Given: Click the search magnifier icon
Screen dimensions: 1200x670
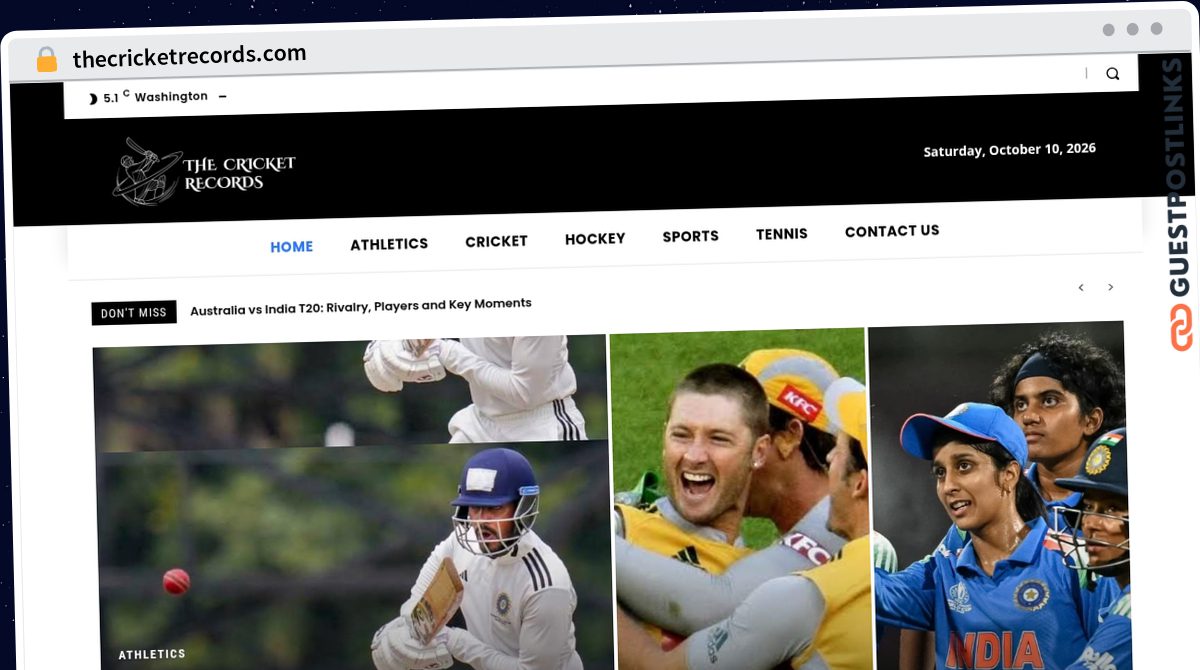Looking at the screenshot, I should pyautogui.click(x=1112, y=73).
